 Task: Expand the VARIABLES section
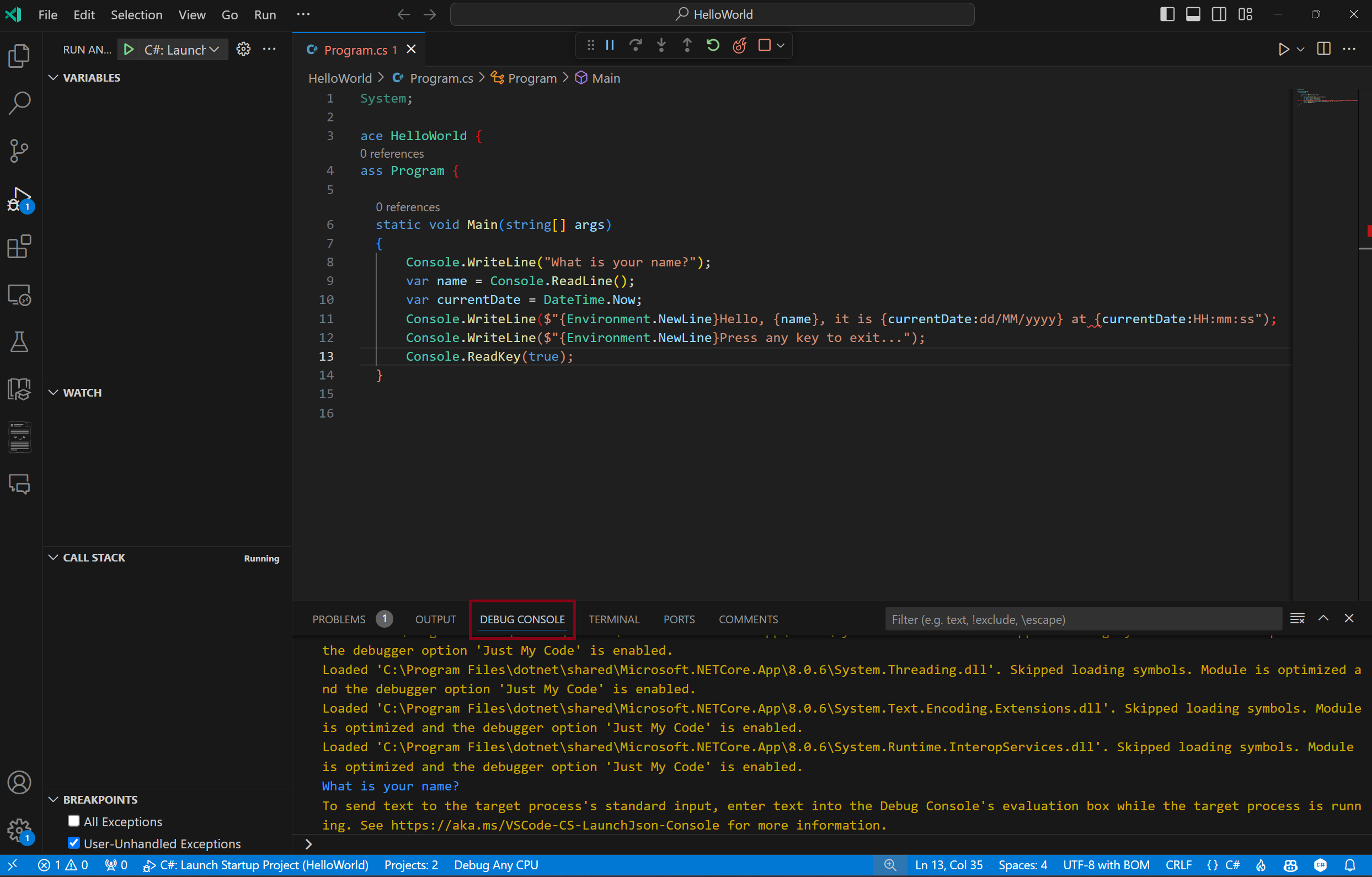pos(91,77)
